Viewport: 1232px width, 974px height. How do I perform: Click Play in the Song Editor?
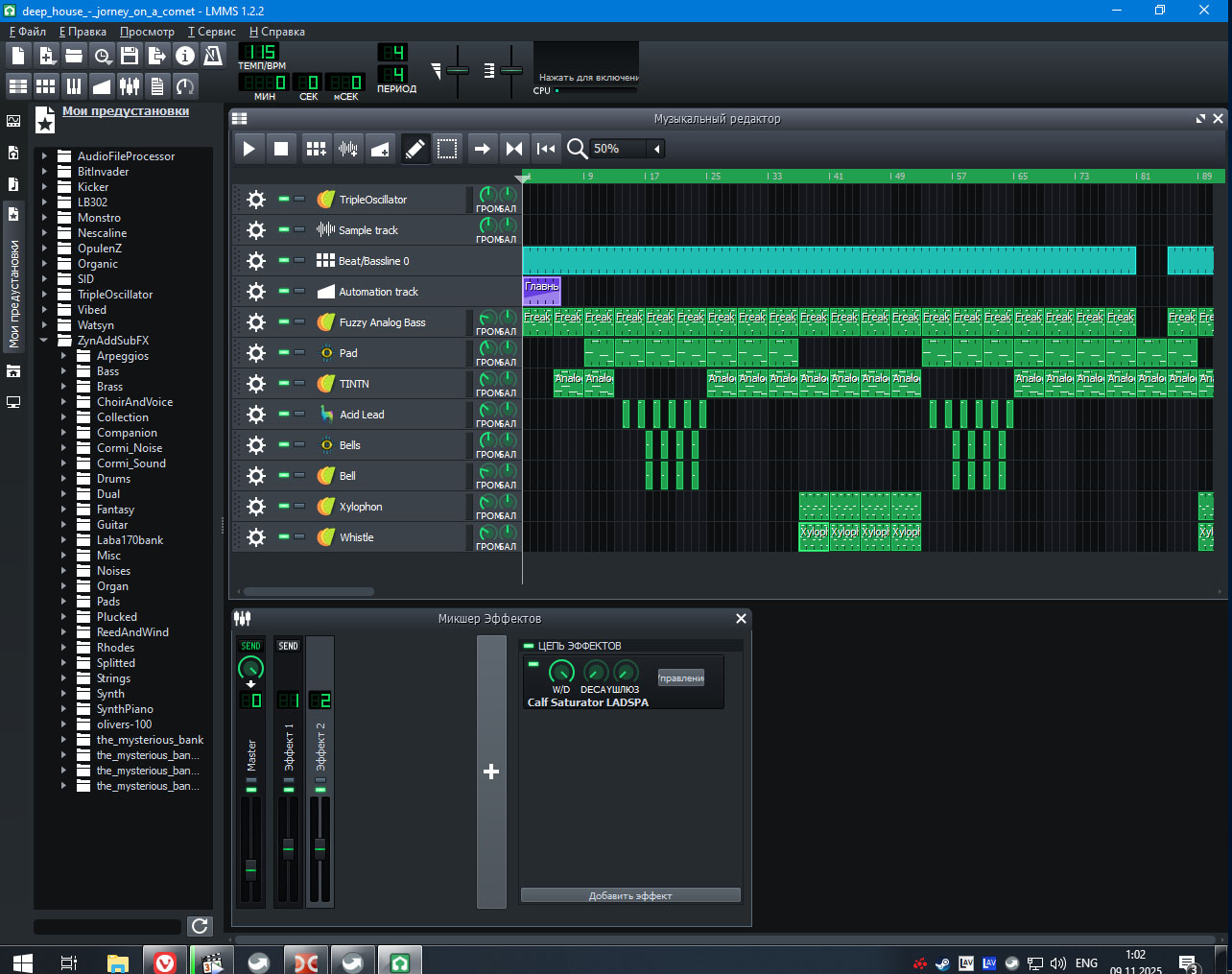pyautogui.click(x=249, y=149)
